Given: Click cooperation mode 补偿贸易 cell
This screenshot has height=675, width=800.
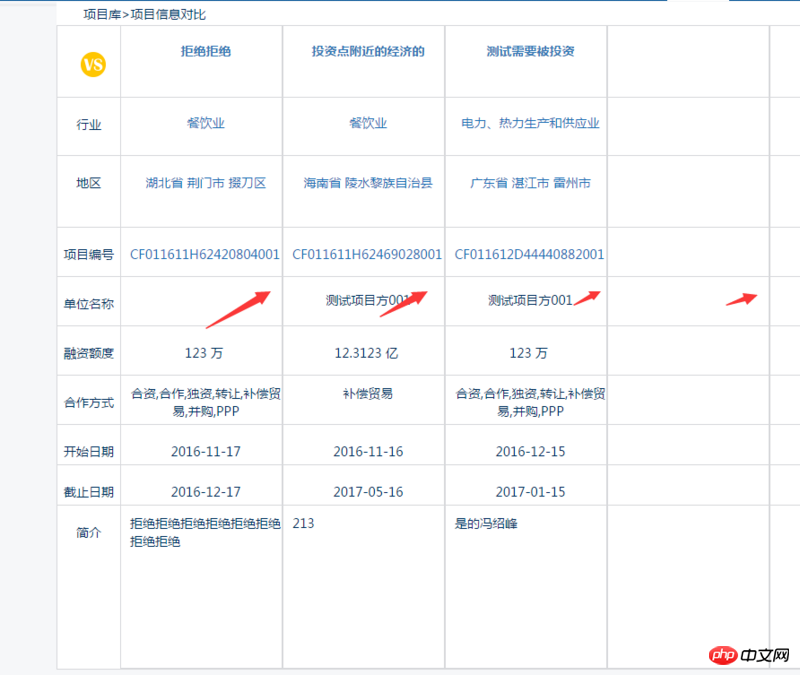Looking at the screenshot, I should pos(368,393).
